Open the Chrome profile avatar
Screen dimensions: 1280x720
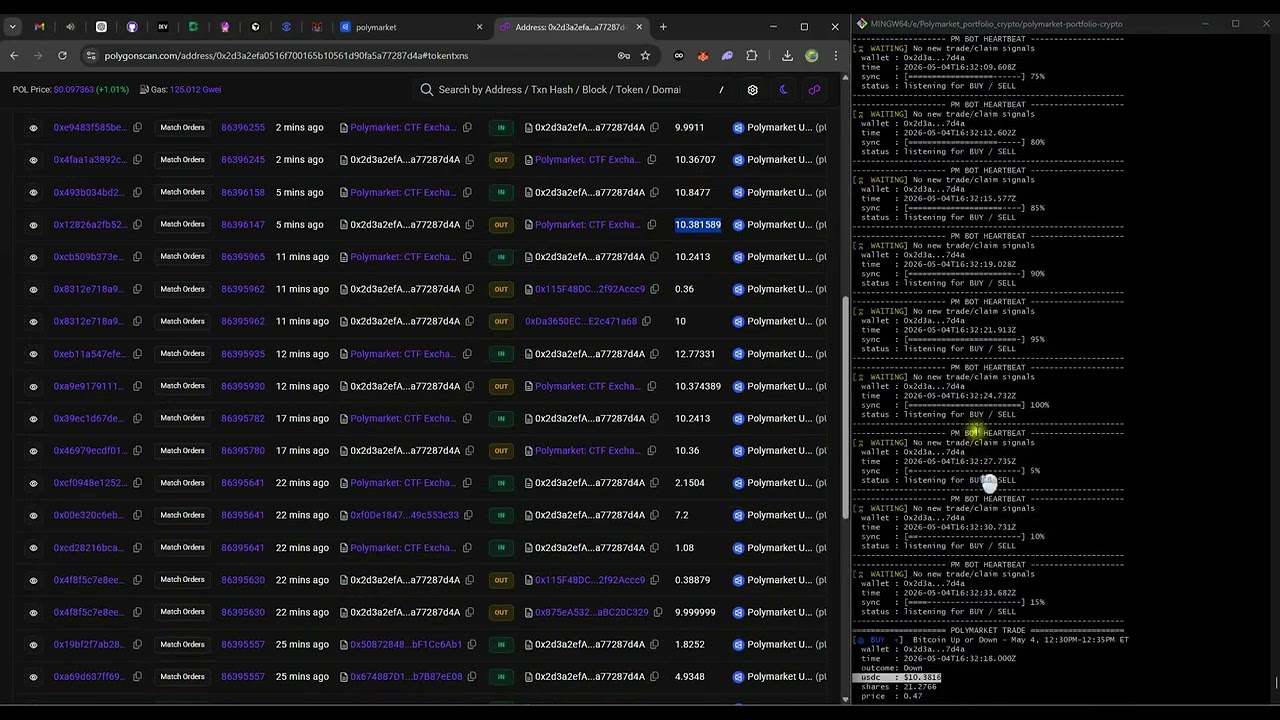(811, 56)
